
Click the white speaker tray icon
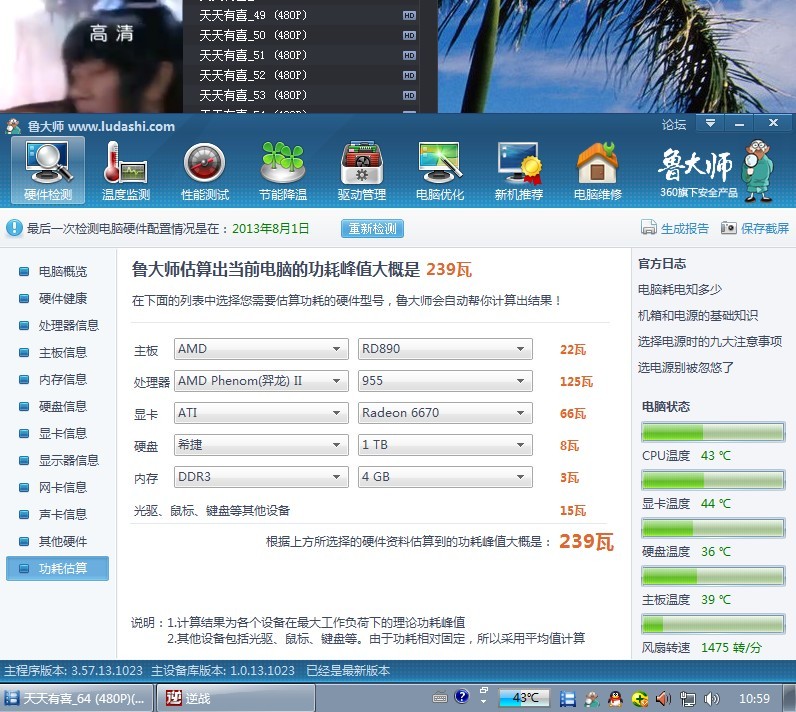711,699
